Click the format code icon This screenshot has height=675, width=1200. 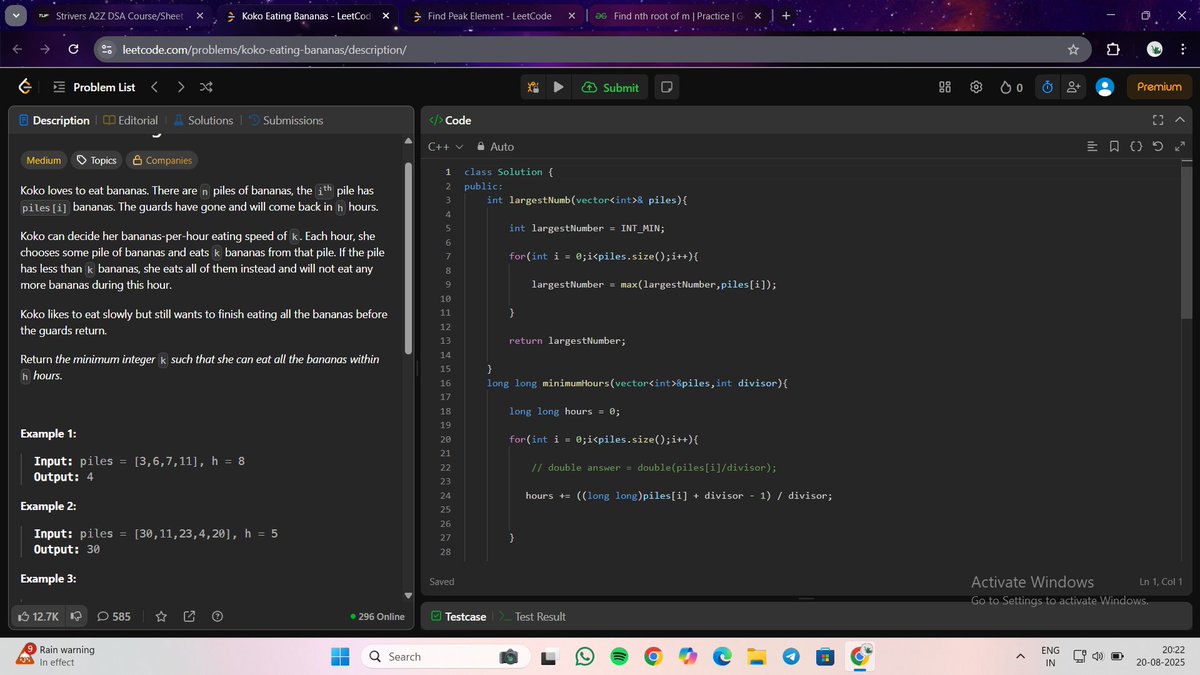[x=1093, y=147]
